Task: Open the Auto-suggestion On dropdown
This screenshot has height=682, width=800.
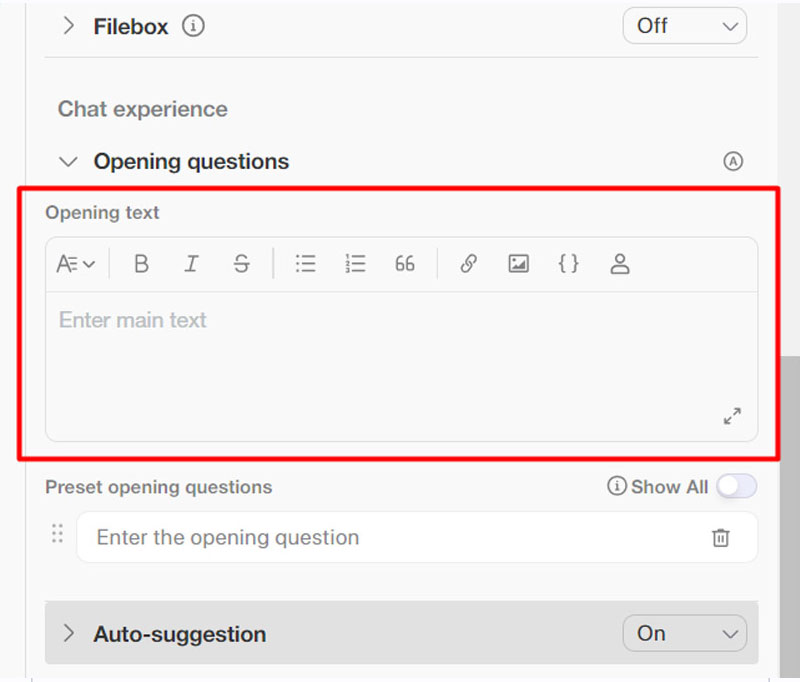Action: tap(684, 633)
